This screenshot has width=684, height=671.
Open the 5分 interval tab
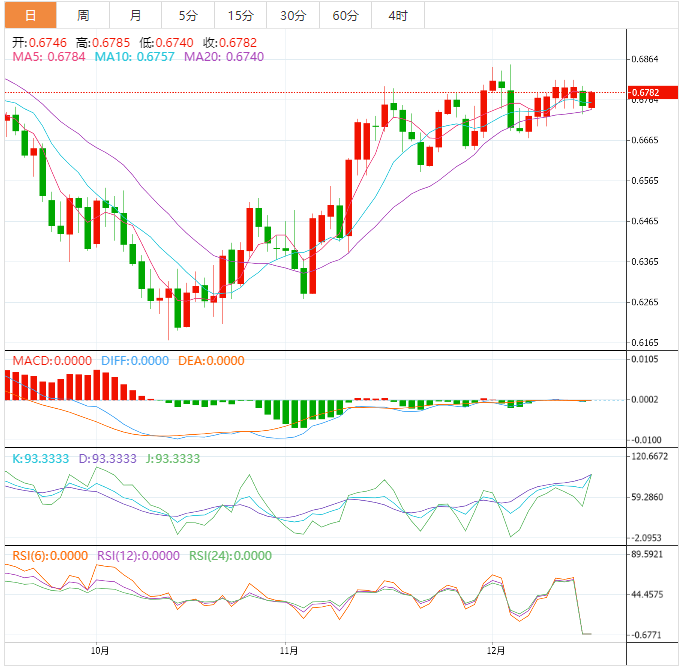tap(188, 15)
